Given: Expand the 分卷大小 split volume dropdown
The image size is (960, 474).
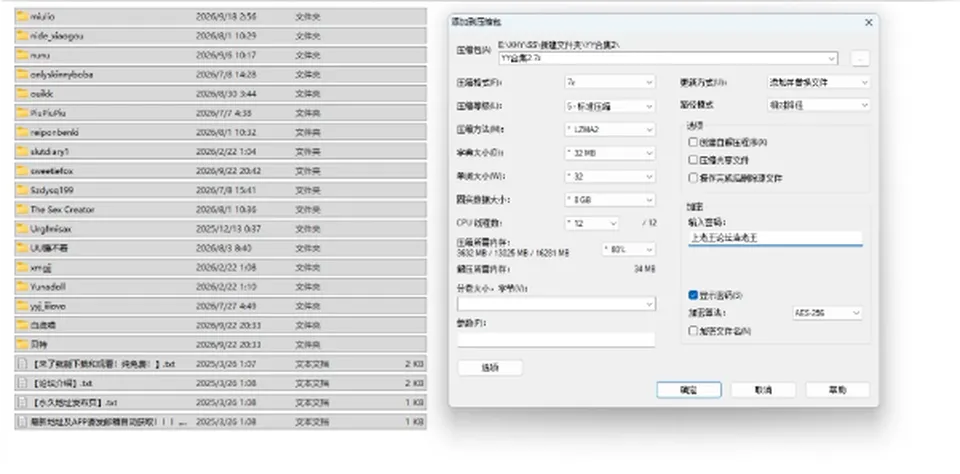Looking at the screenshot, I should [649, 304].
